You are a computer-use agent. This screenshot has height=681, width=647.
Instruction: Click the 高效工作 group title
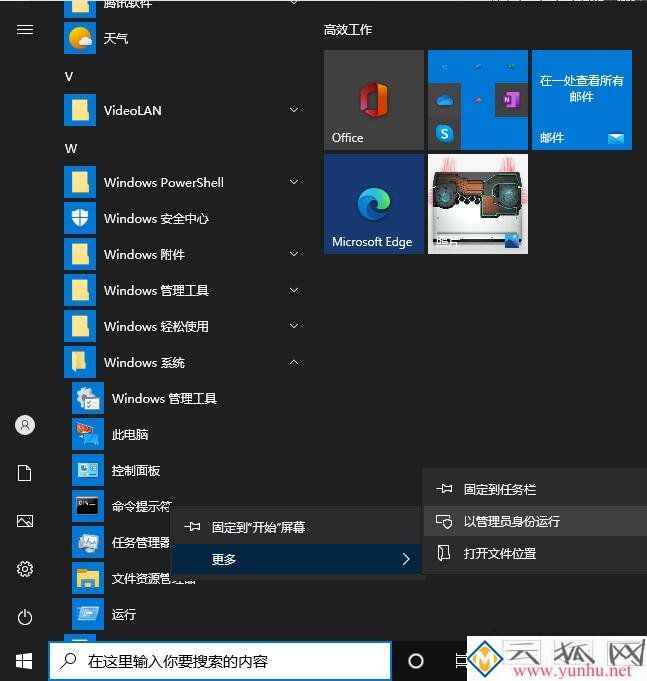(348, 30)
